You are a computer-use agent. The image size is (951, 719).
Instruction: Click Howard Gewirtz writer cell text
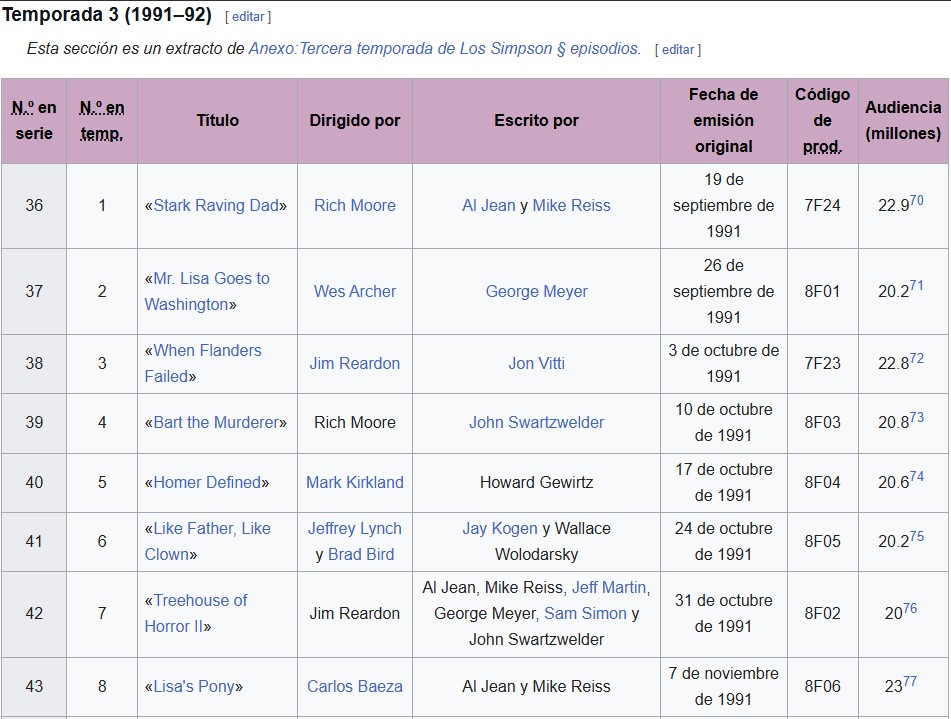click(x=537, y=482)
